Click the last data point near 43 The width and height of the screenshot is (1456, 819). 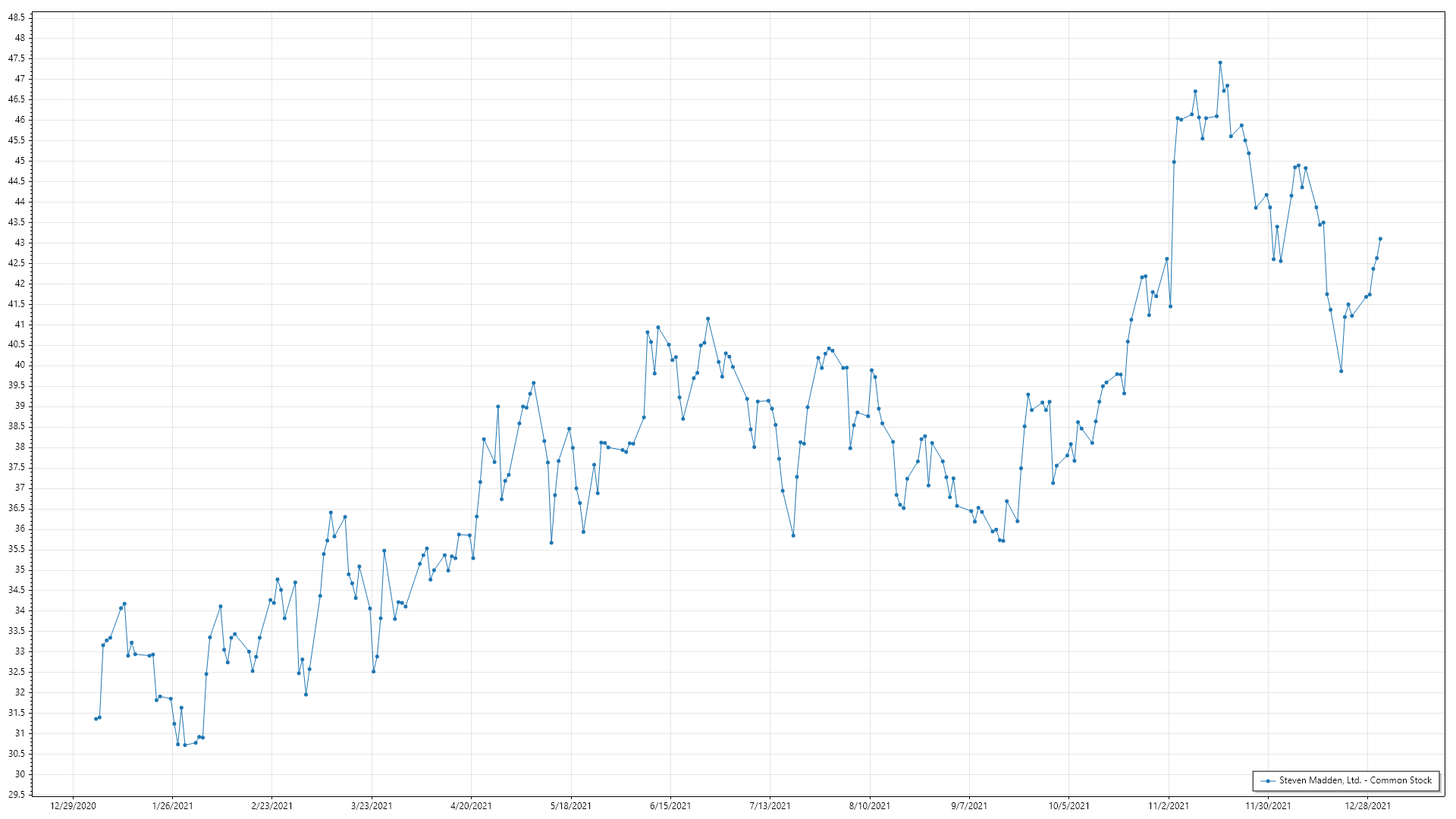pyautogui.click(x=1380, y=239)
